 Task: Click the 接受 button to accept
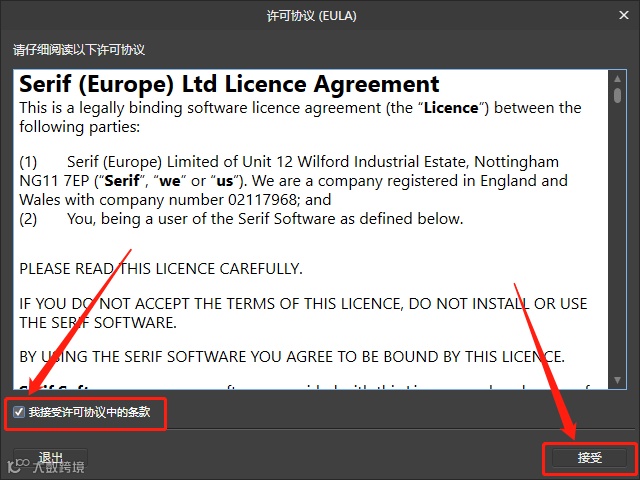[589, 458]
